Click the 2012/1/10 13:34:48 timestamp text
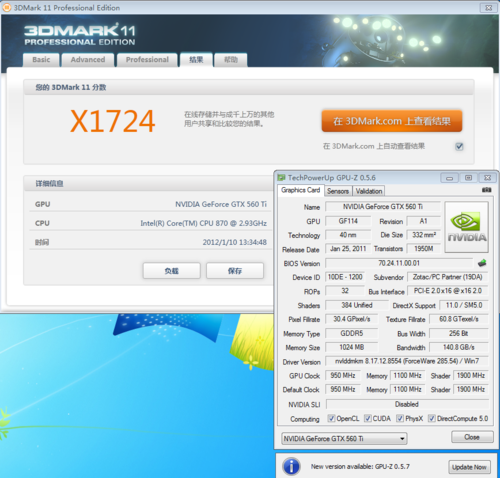 click(x=235, y=242)
